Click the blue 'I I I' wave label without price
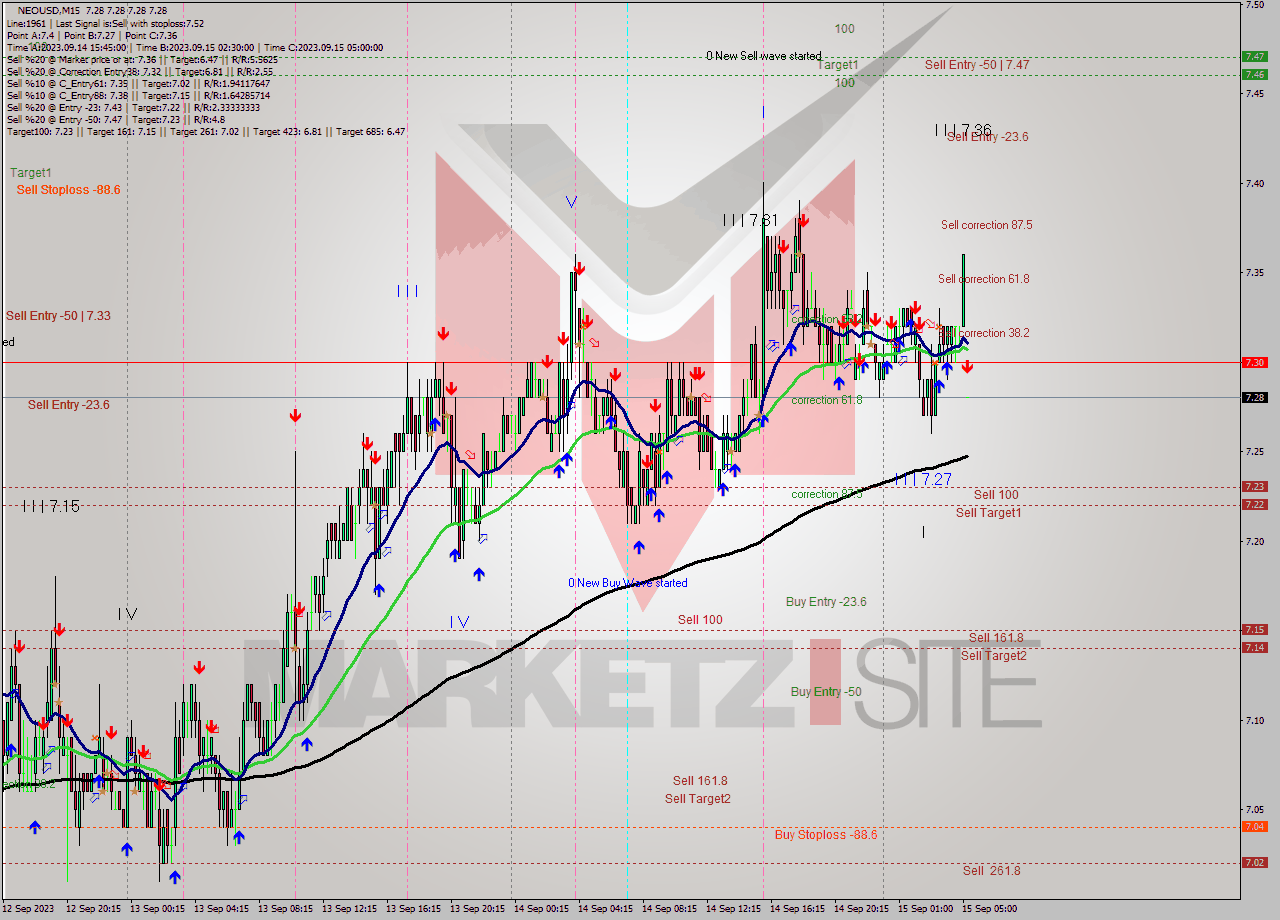The width and height of the screenshot is (1280, 920). coord(407,291)
